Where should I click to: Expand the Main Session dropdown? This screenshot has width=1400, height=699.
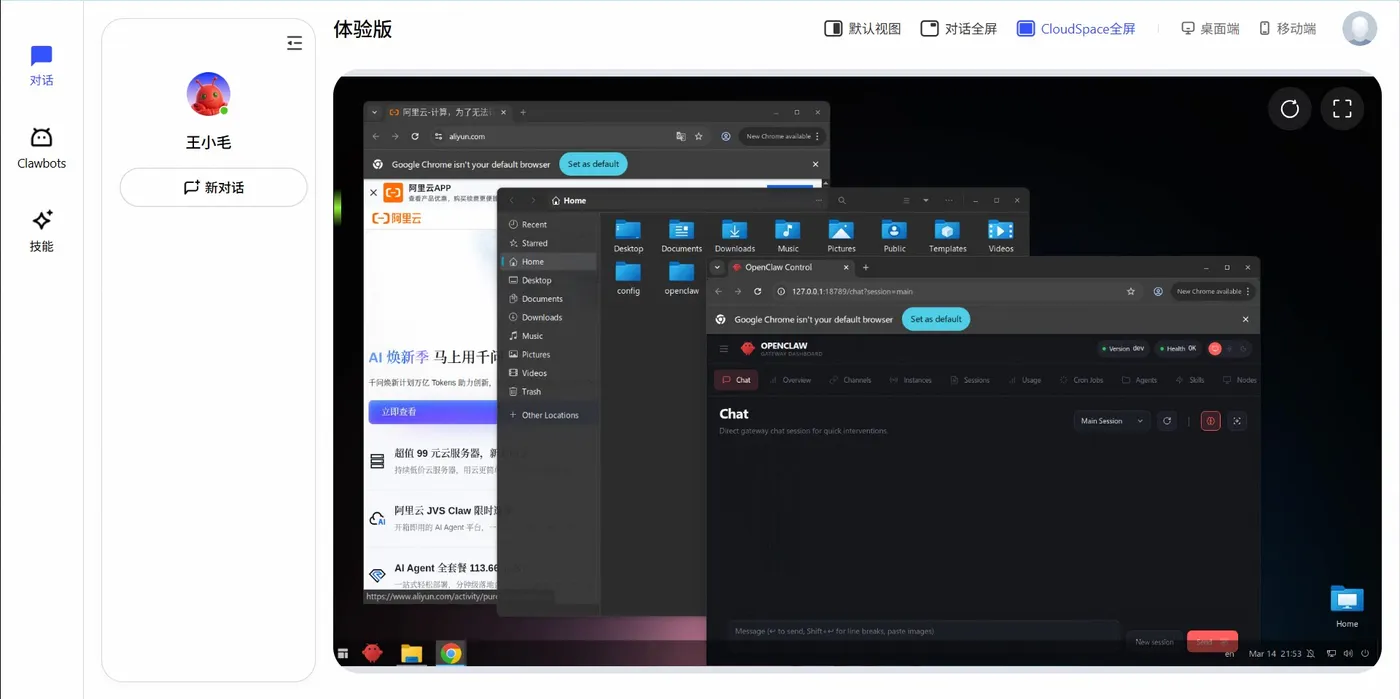[x=1112, y=421]
